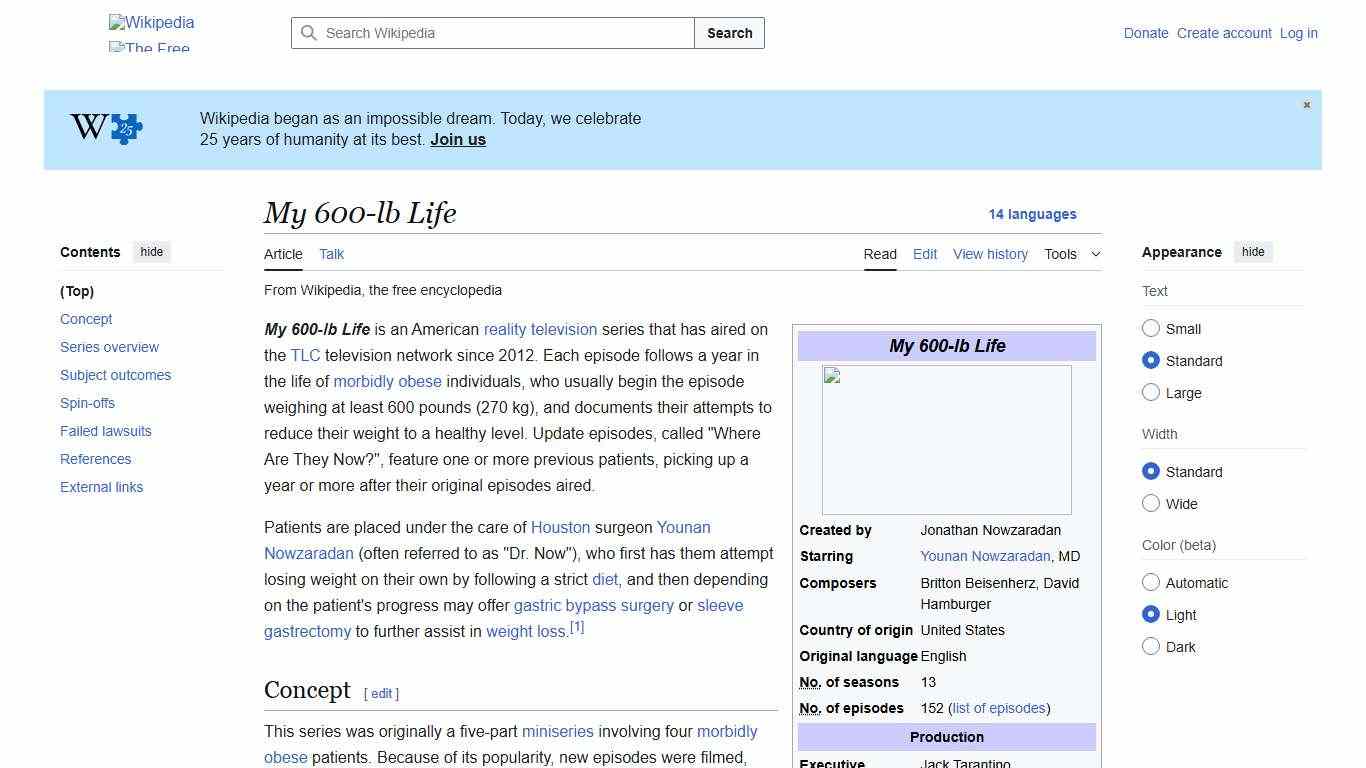Click the Wikipedia 25th anniversary puzzle logo

click(x=103, y=128)
